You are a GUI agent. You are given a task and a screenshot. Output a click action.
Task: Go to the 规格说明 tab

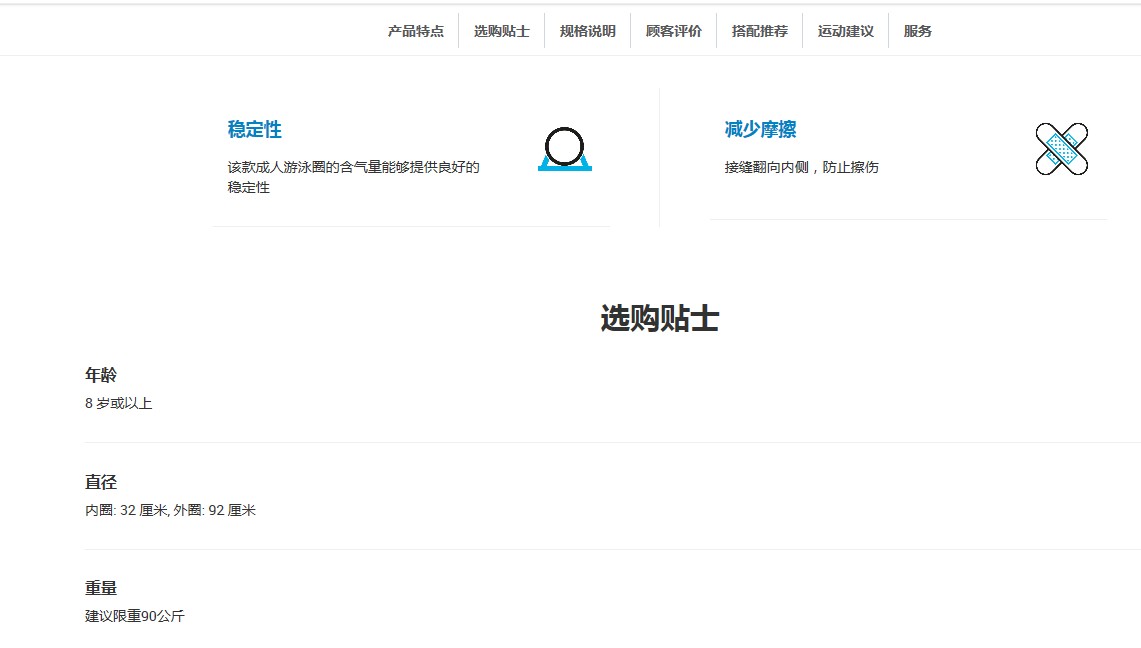[x=587, y=31]
